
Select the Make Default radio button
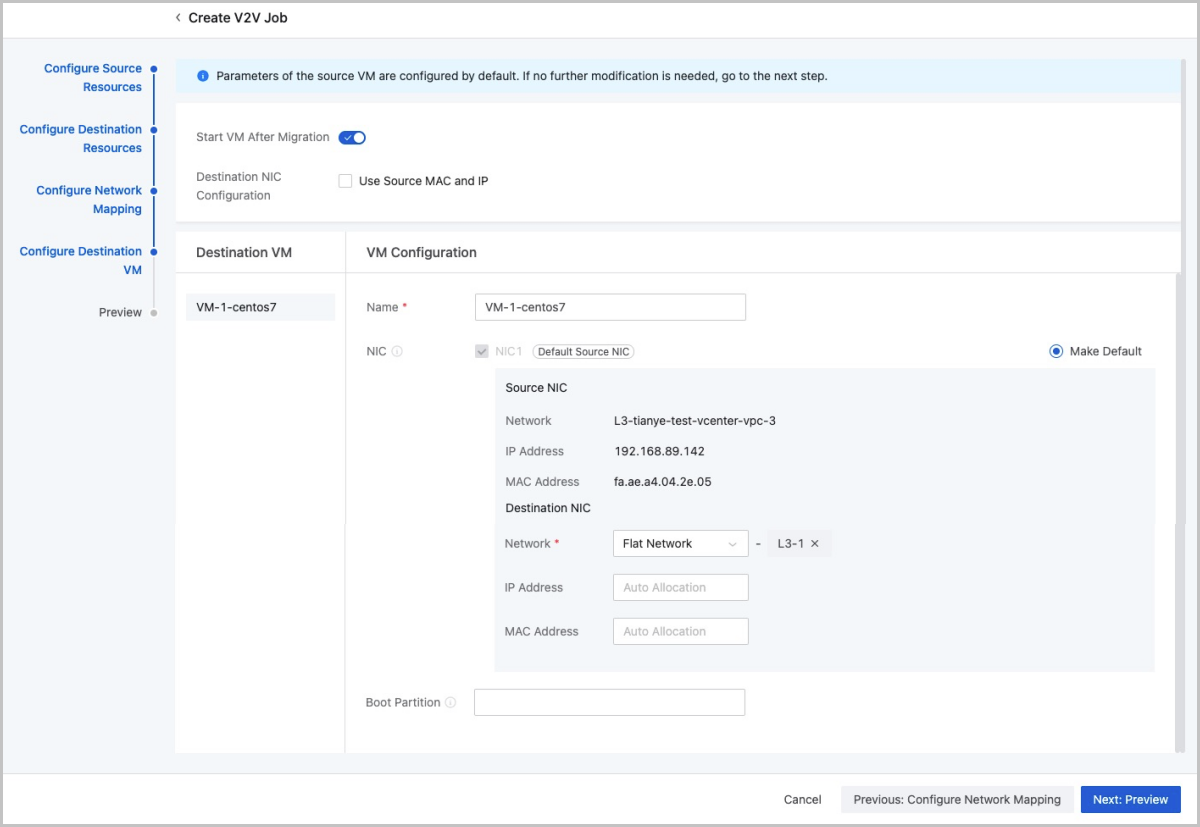(x=1056, y=351)
